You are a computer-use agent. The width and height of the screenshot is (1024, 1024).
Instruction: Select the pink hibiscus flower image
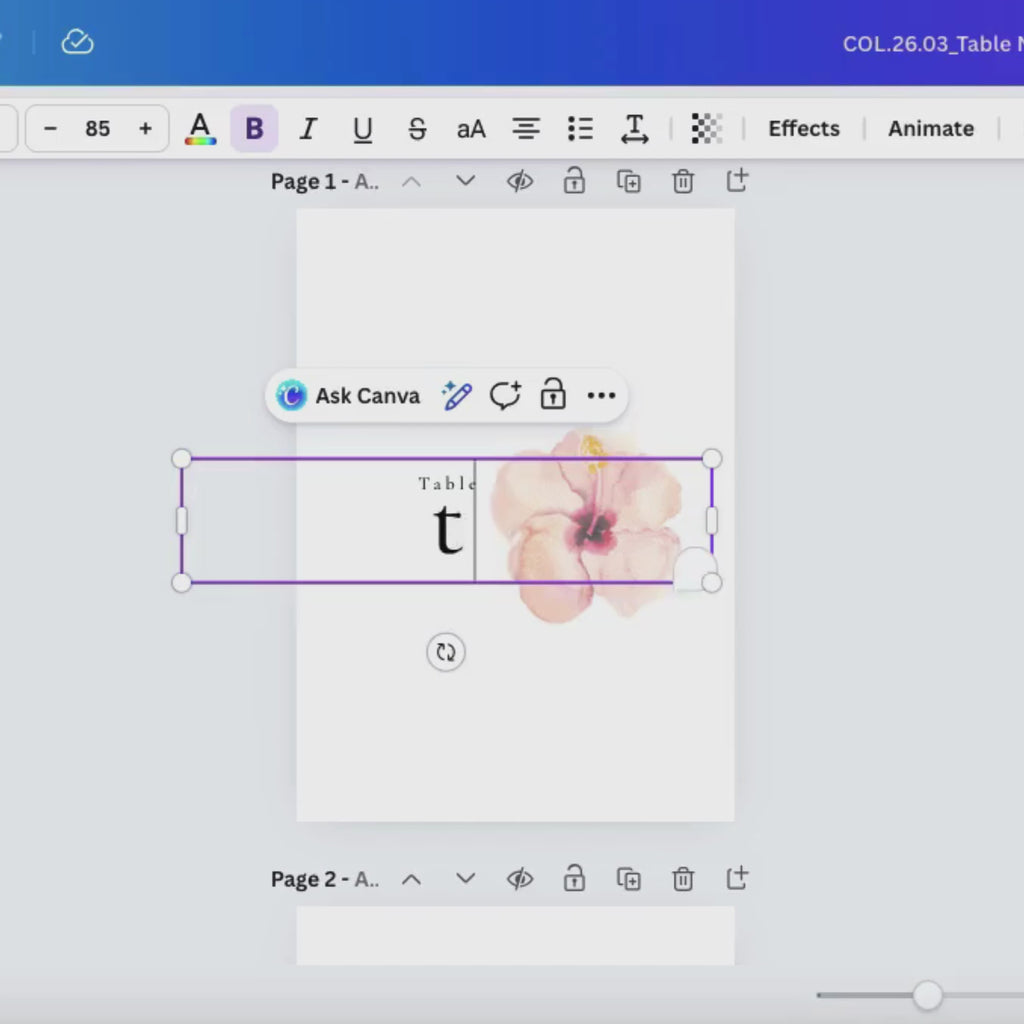[588, 526]
